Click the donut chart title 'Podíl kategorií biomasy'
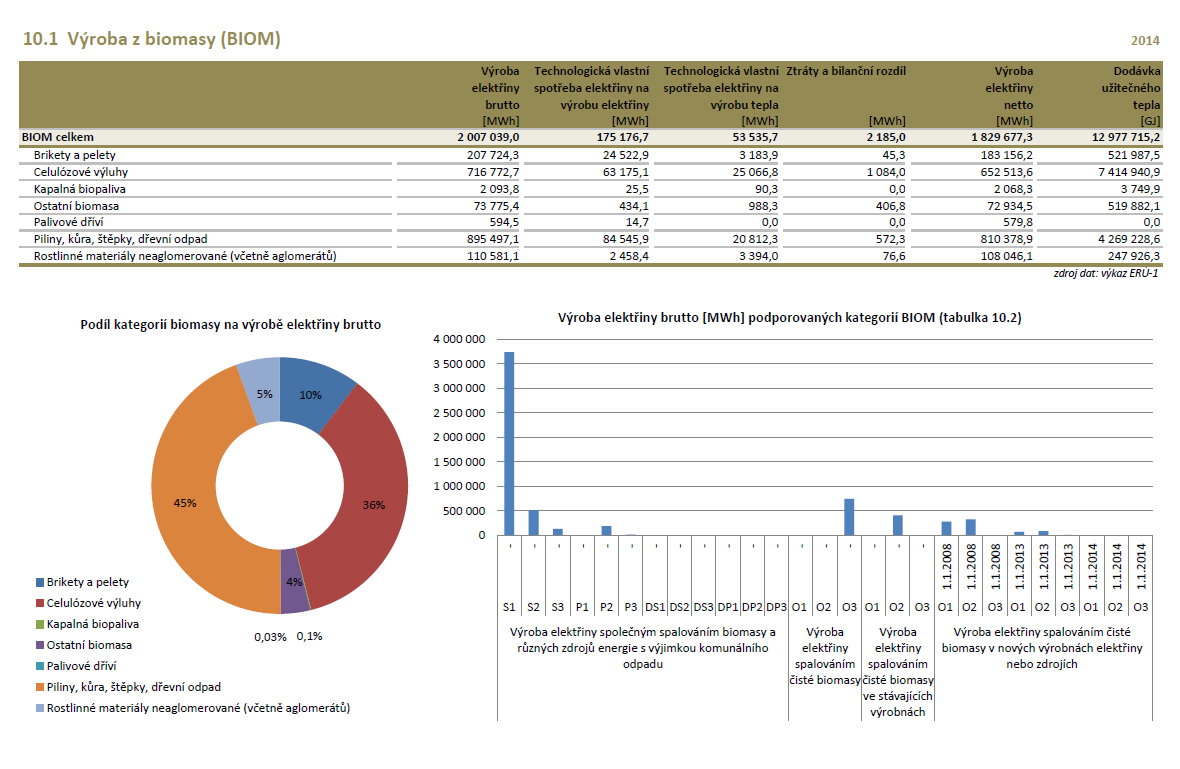The width and height of the screenshot is (1180, 769). coord(230,325)
